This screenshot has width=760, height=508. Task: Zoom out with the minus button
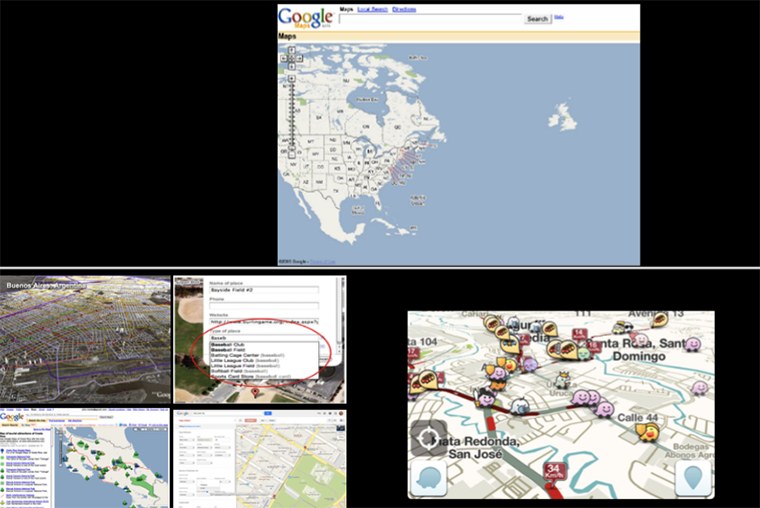point(291,155)
